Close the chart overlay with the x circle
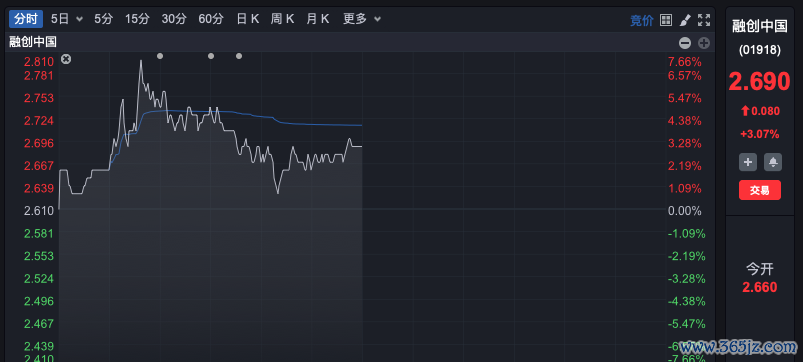 coord(66,59)
